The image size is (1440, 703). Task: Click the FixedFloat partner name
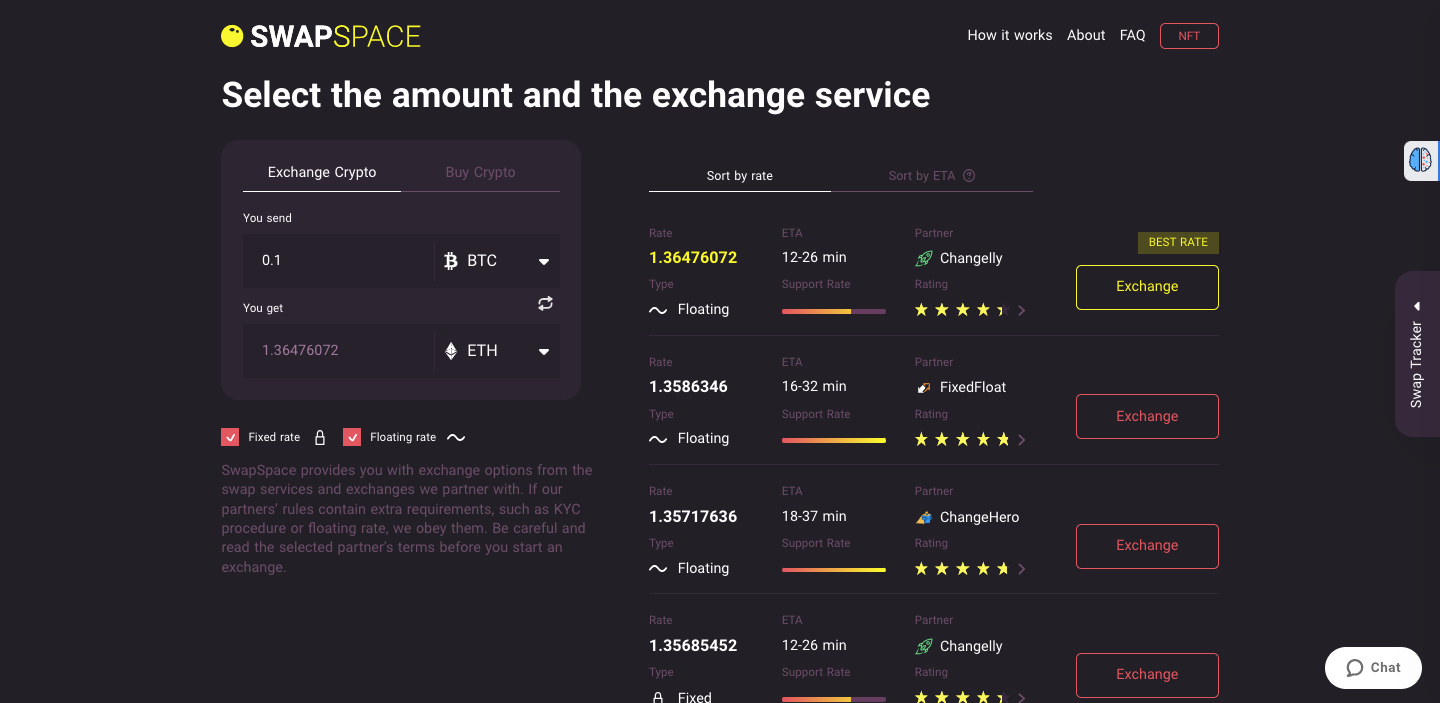click(x=973, y=387)
